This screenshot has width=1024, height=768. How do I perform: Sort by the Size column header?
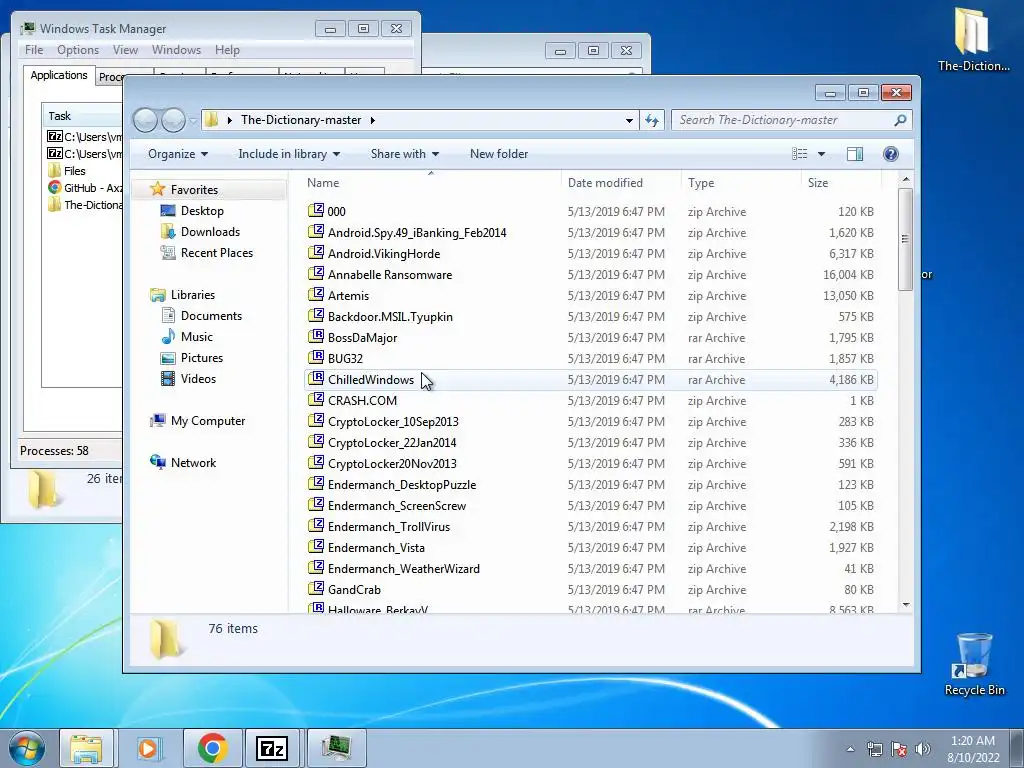coord(841,183)
